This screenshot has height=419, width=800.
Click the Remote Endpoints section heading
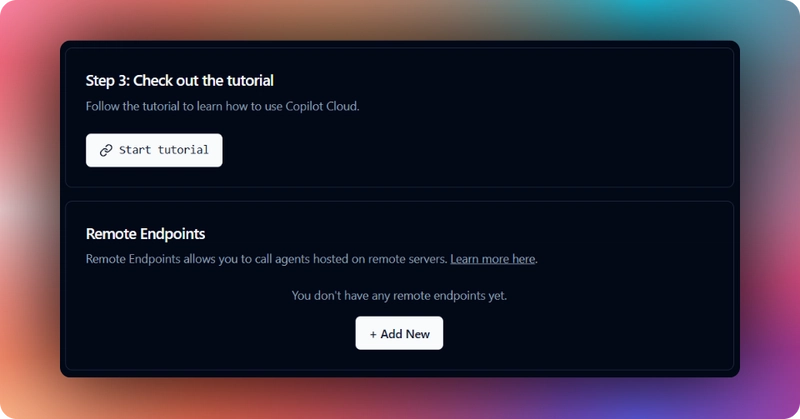pos(145,234)
